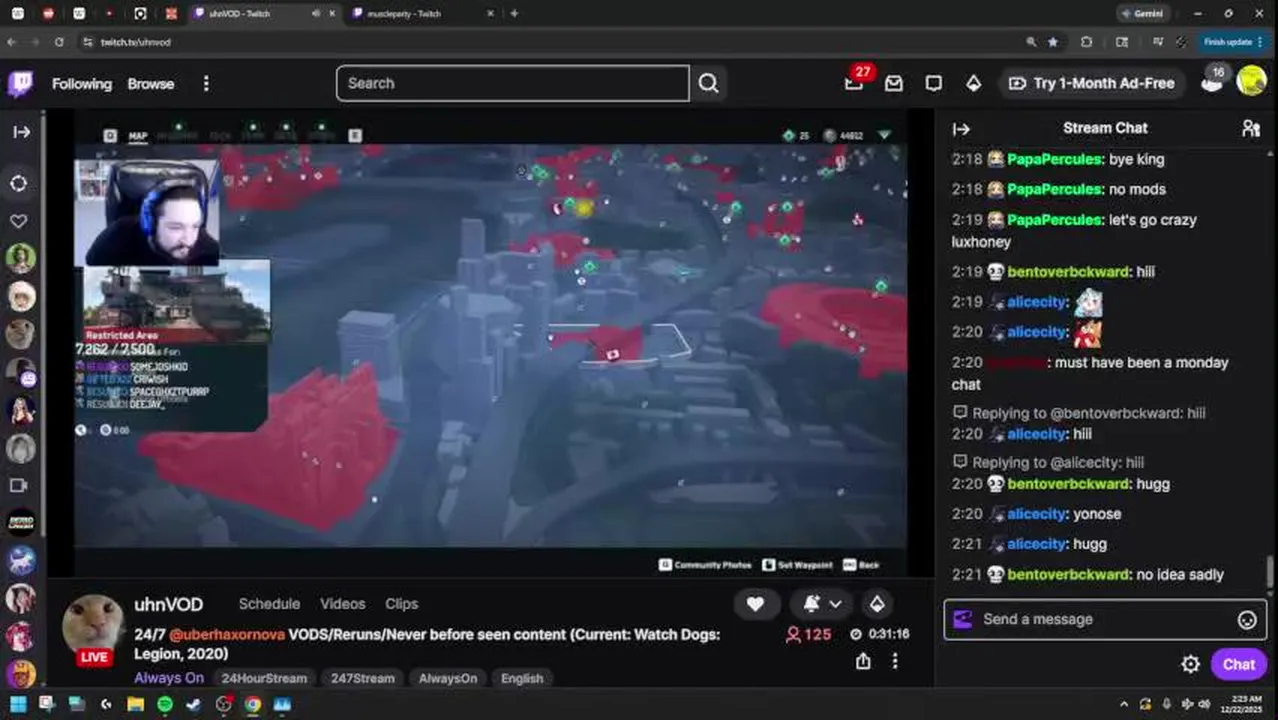Reload the page in browser
Viewport: 1278px width, 720px height.
click(x=59, y=42)
